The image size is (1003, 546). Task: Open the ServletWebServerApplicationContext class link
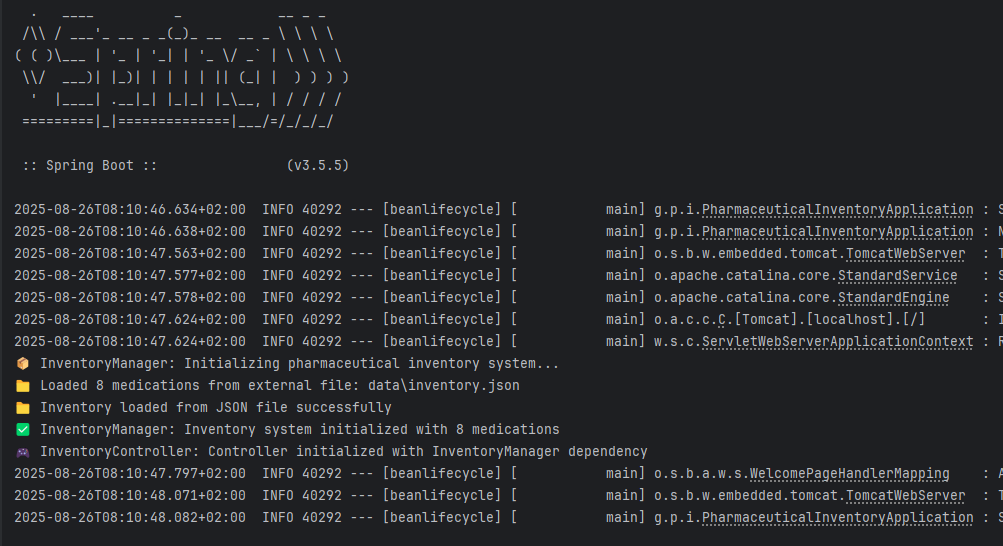[x=837, y=342]
